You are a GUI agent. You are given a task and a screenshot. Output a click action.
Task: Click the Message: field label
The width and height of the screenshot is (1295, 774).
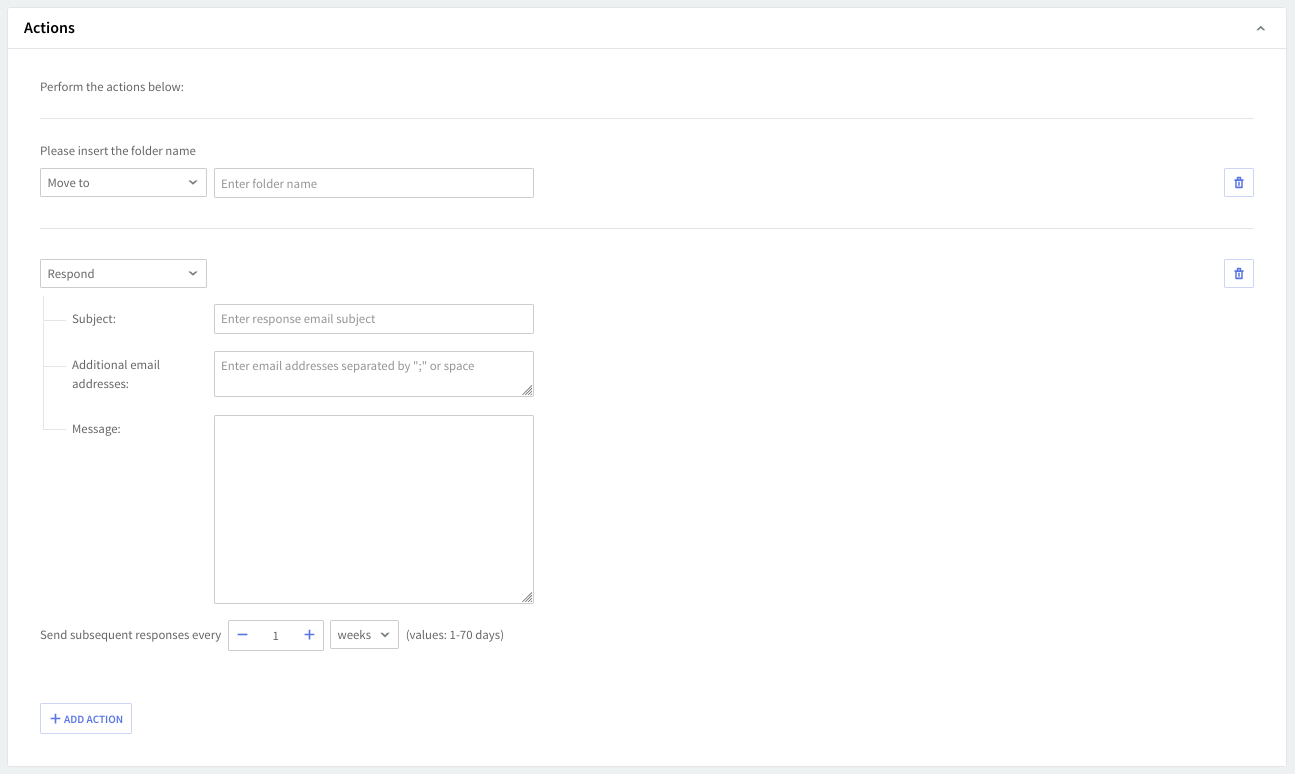tap(96, 429)
